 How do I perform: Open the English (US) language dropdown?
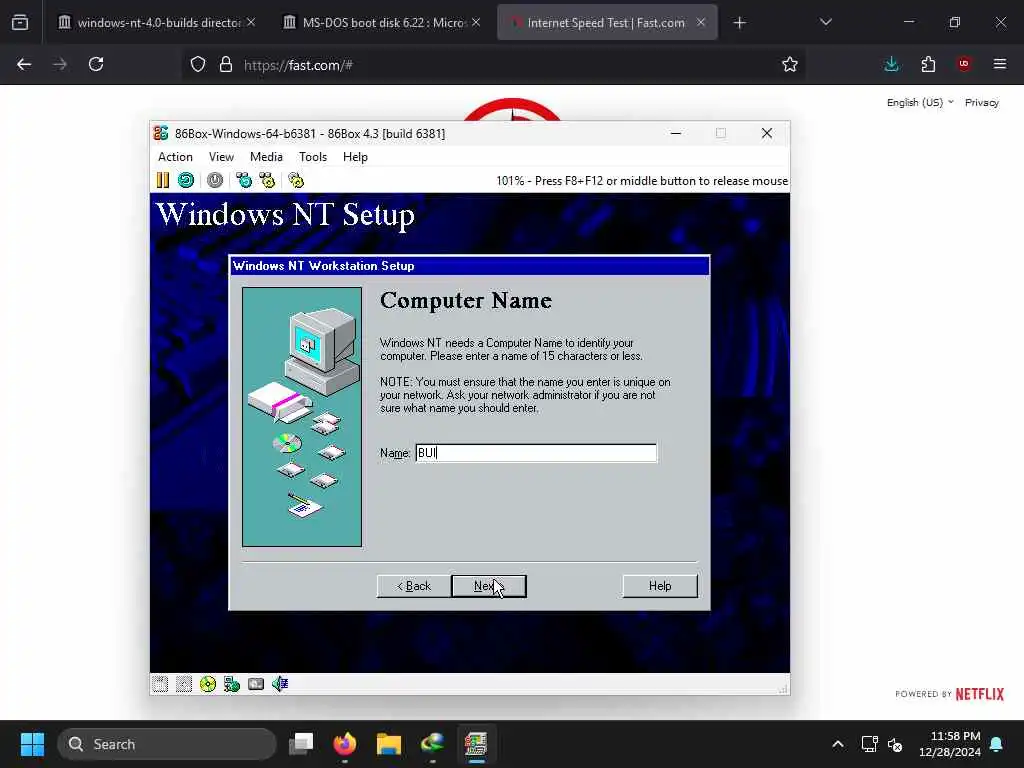tap(920, 103)
